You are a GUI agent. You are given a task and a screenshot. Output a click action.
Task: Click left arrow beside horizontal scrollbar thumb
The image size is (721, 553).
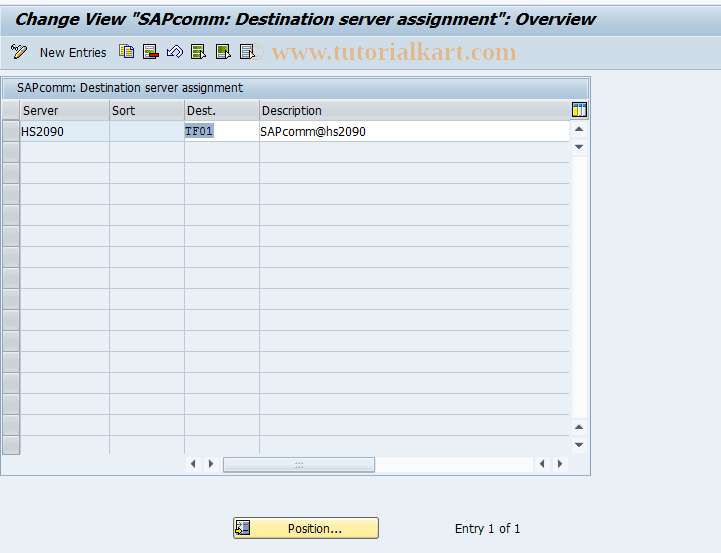click(193, 464)
